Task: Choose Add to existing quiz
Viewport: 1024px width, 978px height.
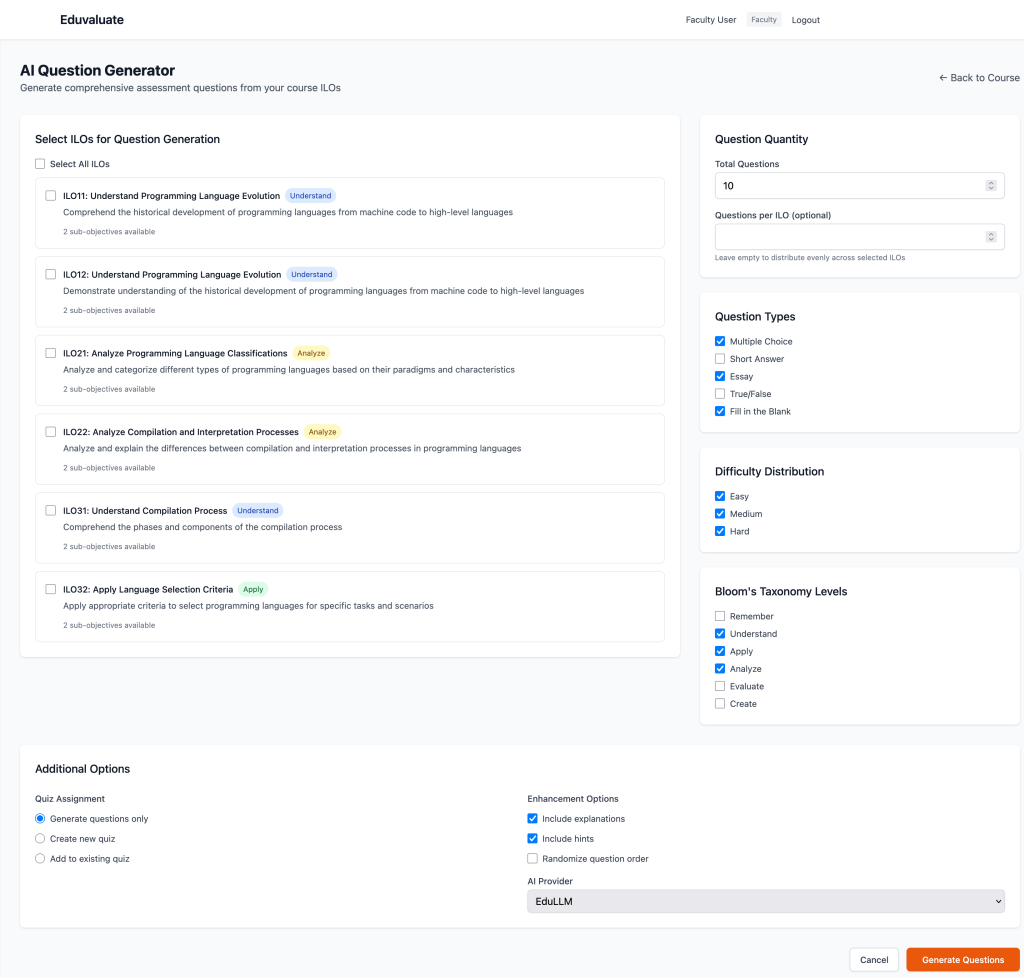Action: click(x=40, y=859)
